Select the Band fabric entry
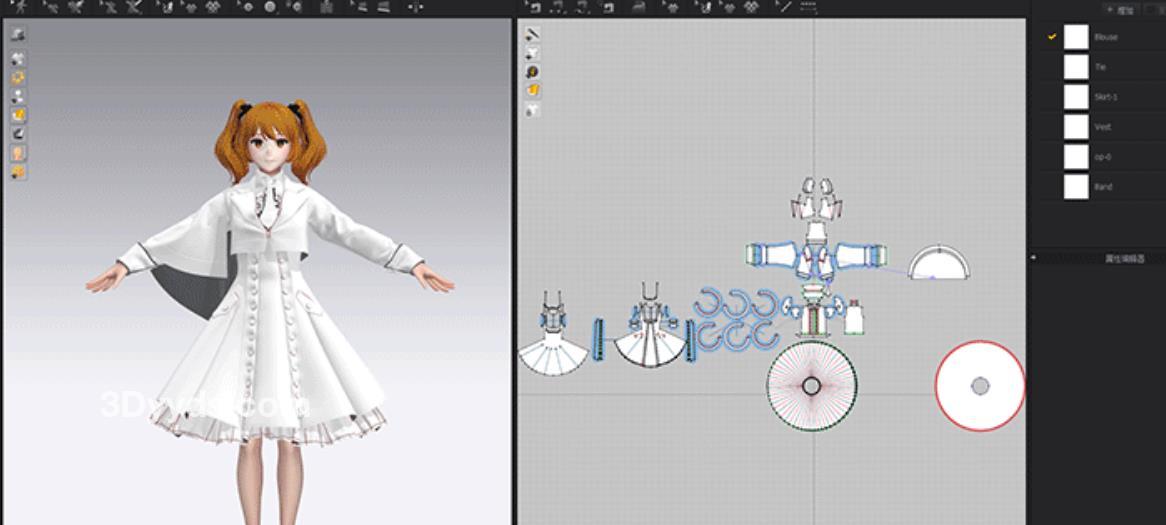 [x=1102, y=187]
